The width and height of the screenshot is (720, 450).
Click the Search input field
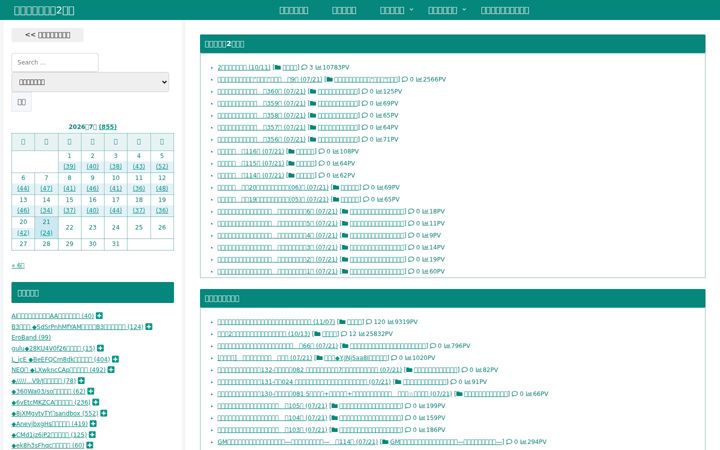[x=55, y=62]
